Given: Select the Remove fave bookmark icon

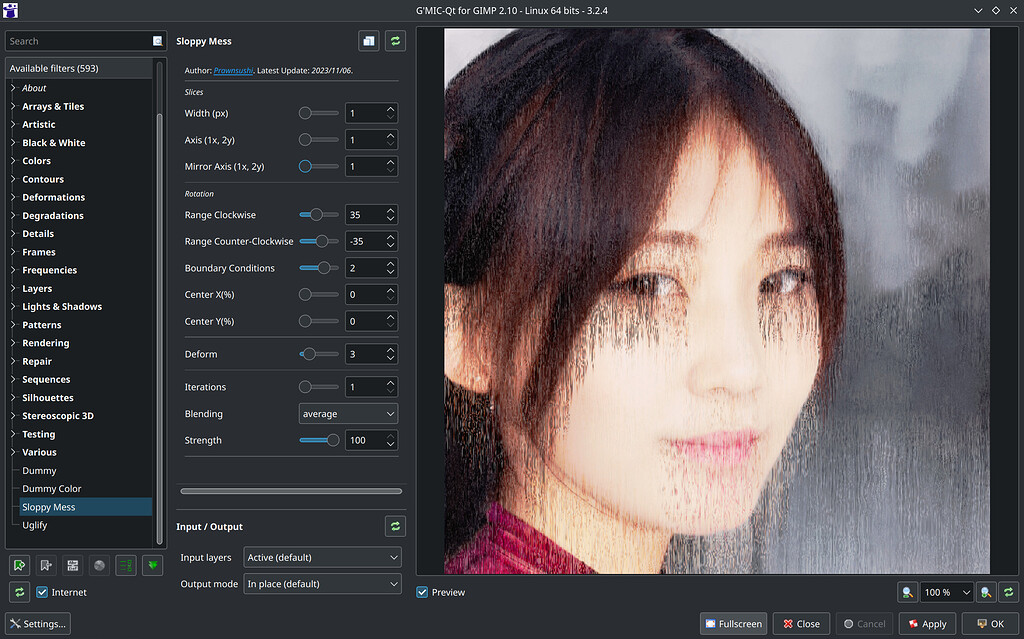Looking at the screenshot, I should 45,565.
